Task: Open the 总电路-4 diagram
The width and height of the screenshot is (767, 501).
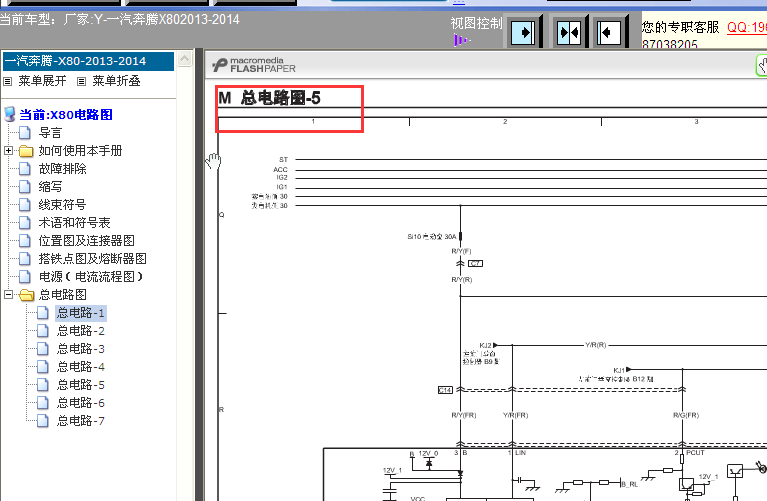Action: (81, 367)
